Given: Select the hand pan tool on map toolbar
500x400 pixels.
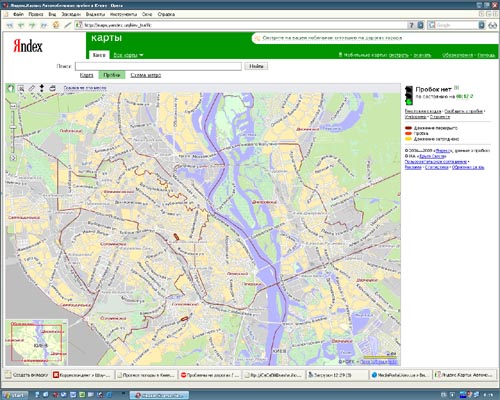Looking at the screenshot, I should [x=11, y=88].
